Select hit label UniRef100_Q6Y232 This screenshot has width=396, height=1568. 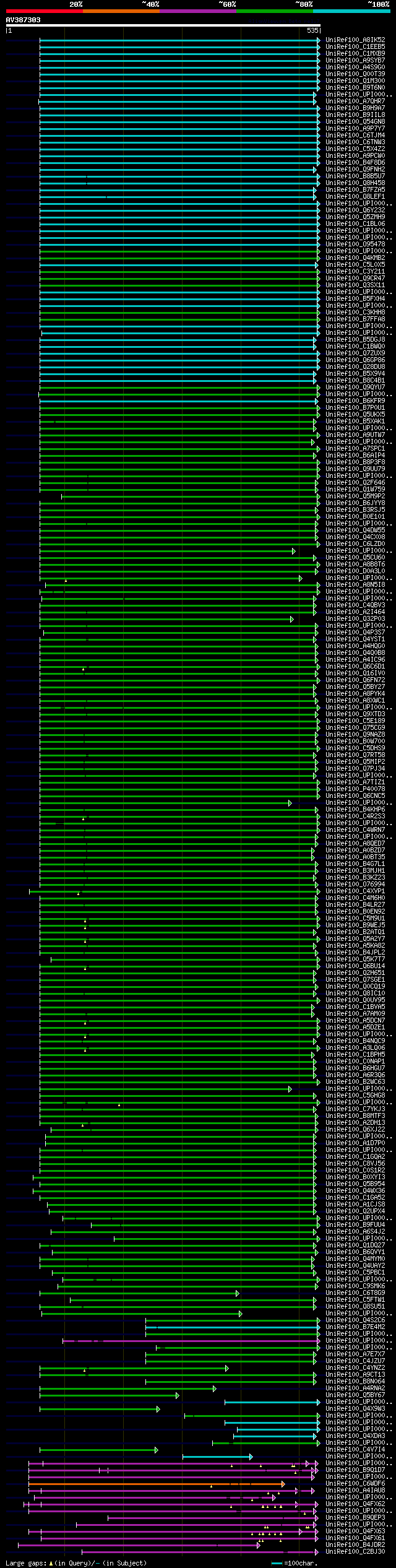coord(355,210)
